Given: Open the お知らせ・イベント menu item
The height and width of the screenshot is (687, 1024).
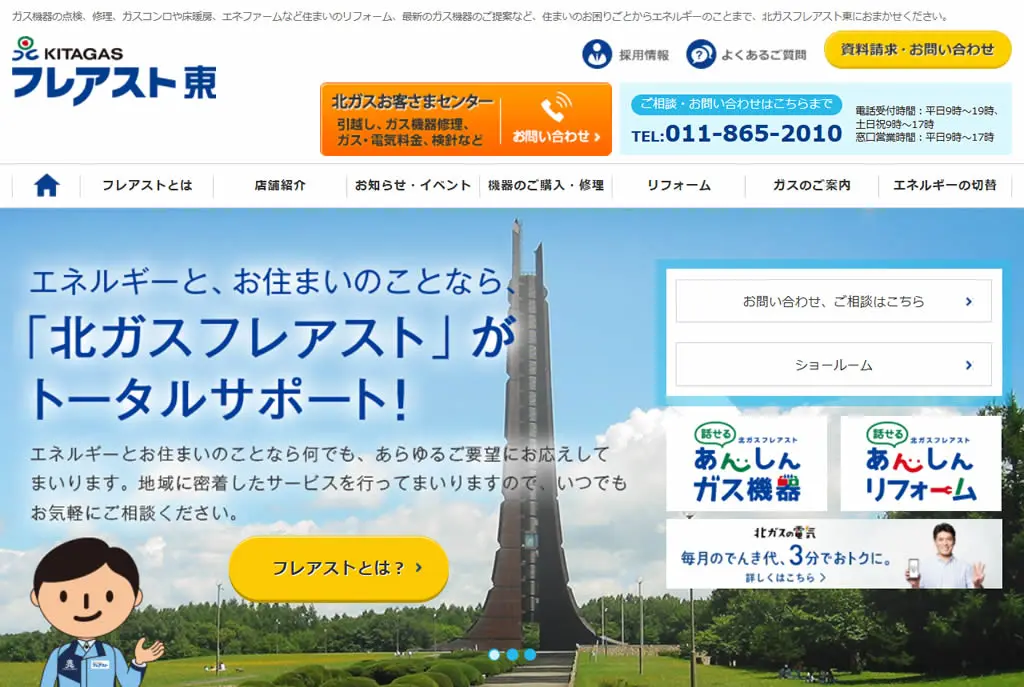Looking at the screenshot, I should 413,185.
